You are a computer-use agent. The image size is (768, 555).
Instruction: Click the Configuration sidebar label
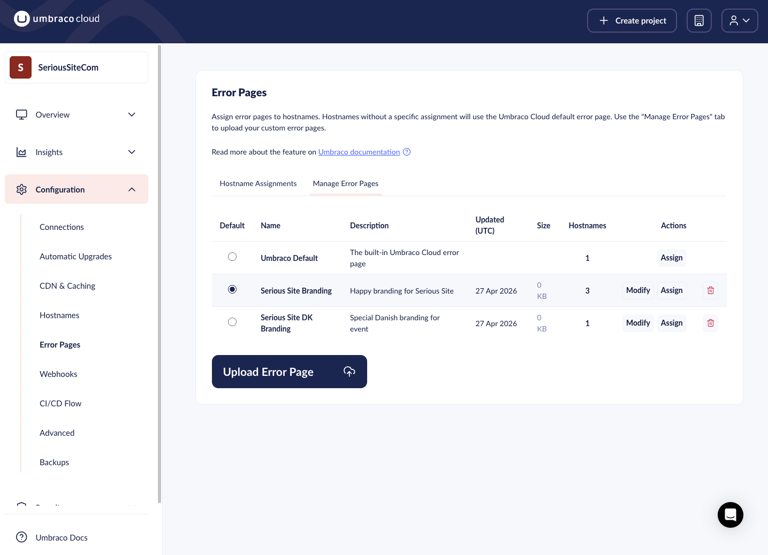point(60,190)
